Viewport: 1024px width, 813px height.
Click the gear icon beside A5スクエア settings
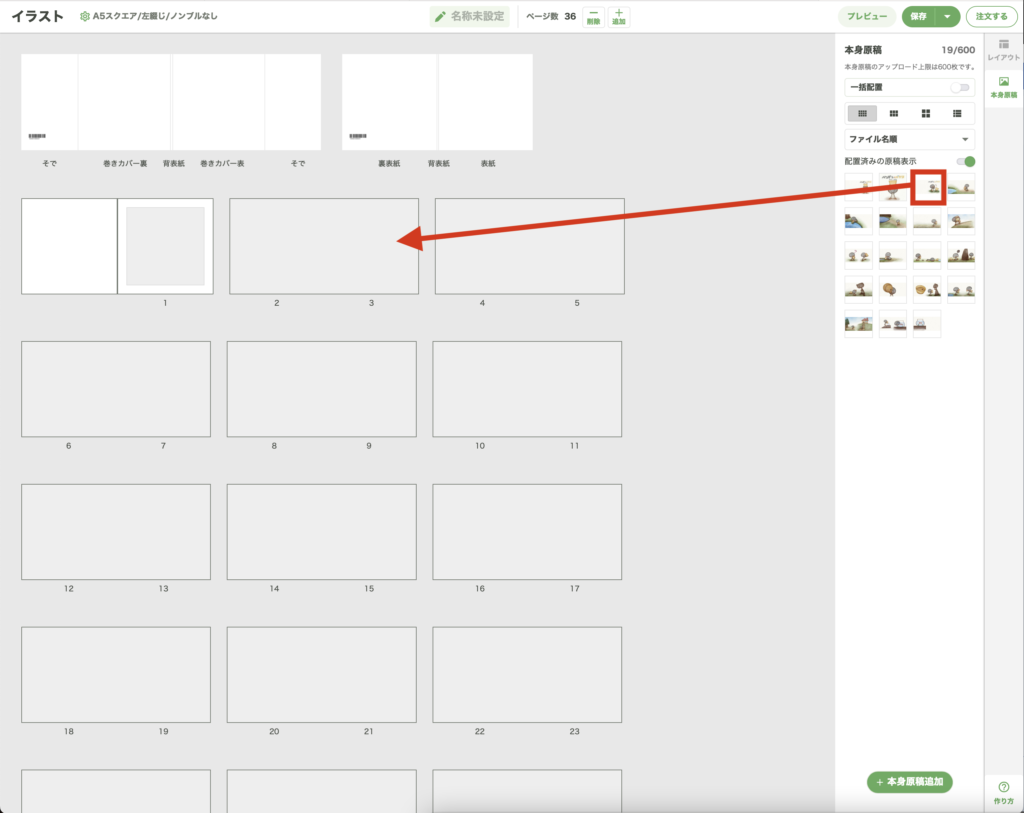point(85,17)
